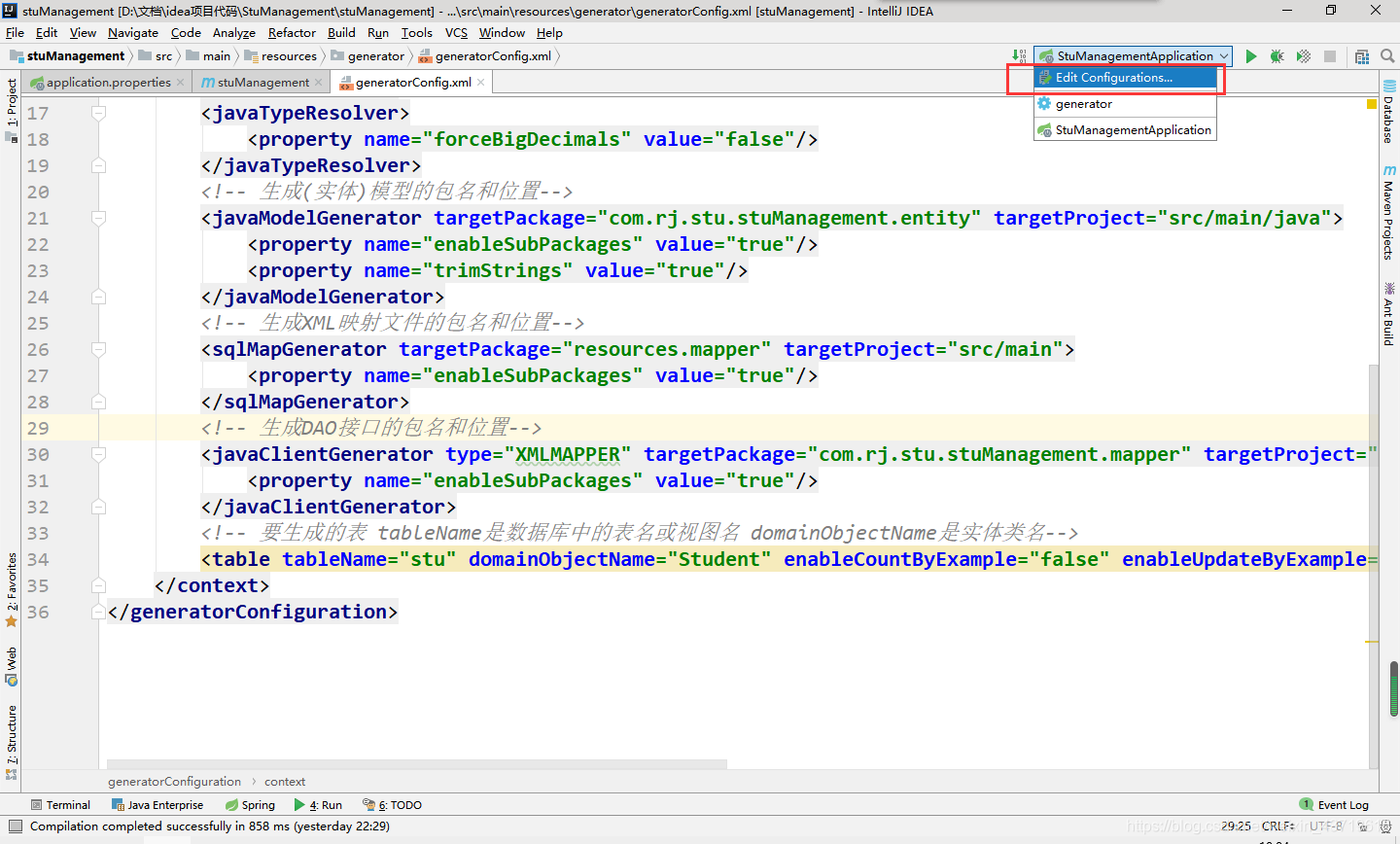Switch to the stuManagement editor tab

pyautogui.click(x=261, y=83)
